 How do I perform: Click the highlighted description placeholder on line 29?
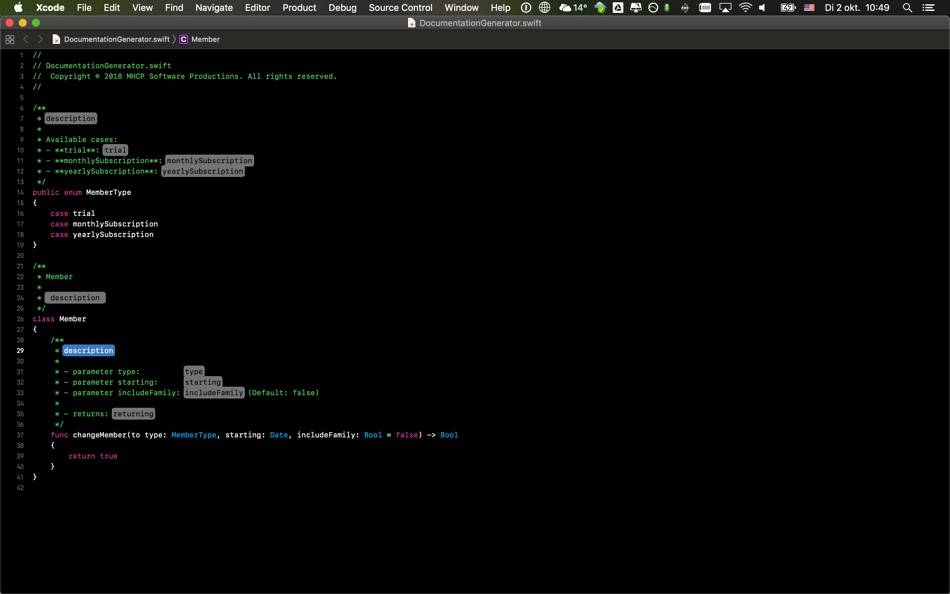point(88,350)
